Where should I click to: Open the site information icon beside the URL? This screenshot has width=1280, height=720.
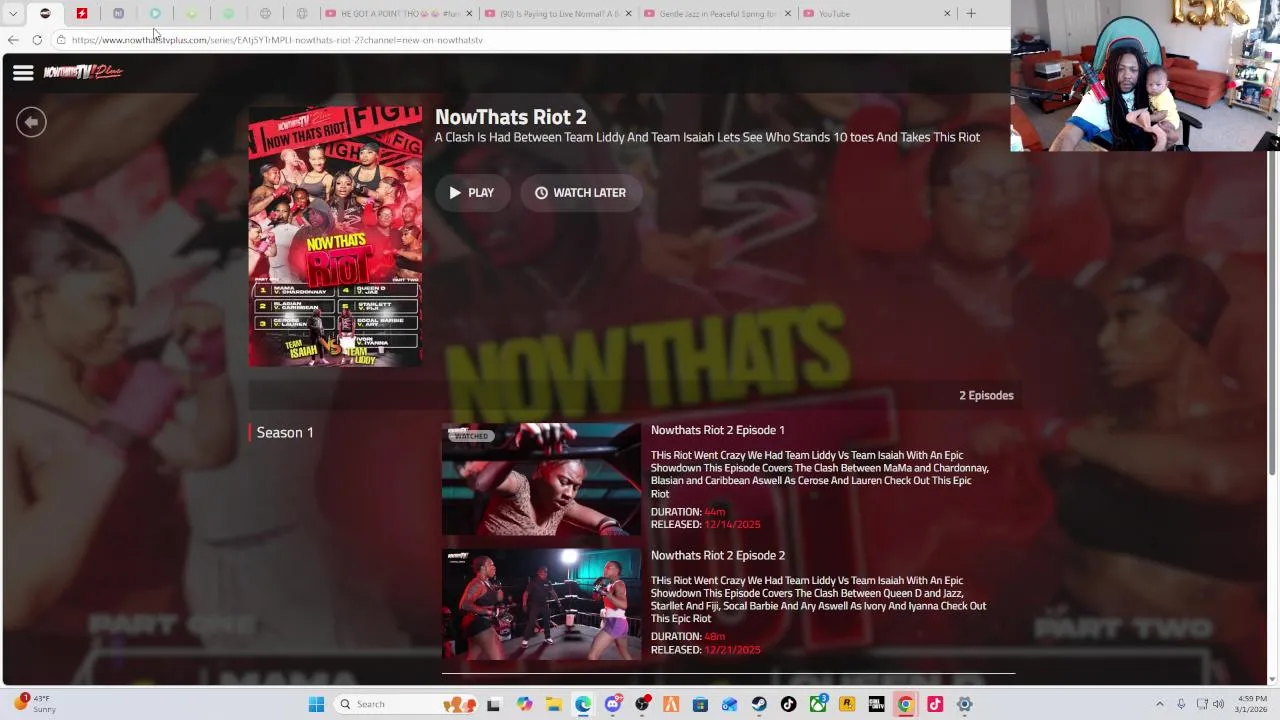pyautogui.click(x=61, y=40)
